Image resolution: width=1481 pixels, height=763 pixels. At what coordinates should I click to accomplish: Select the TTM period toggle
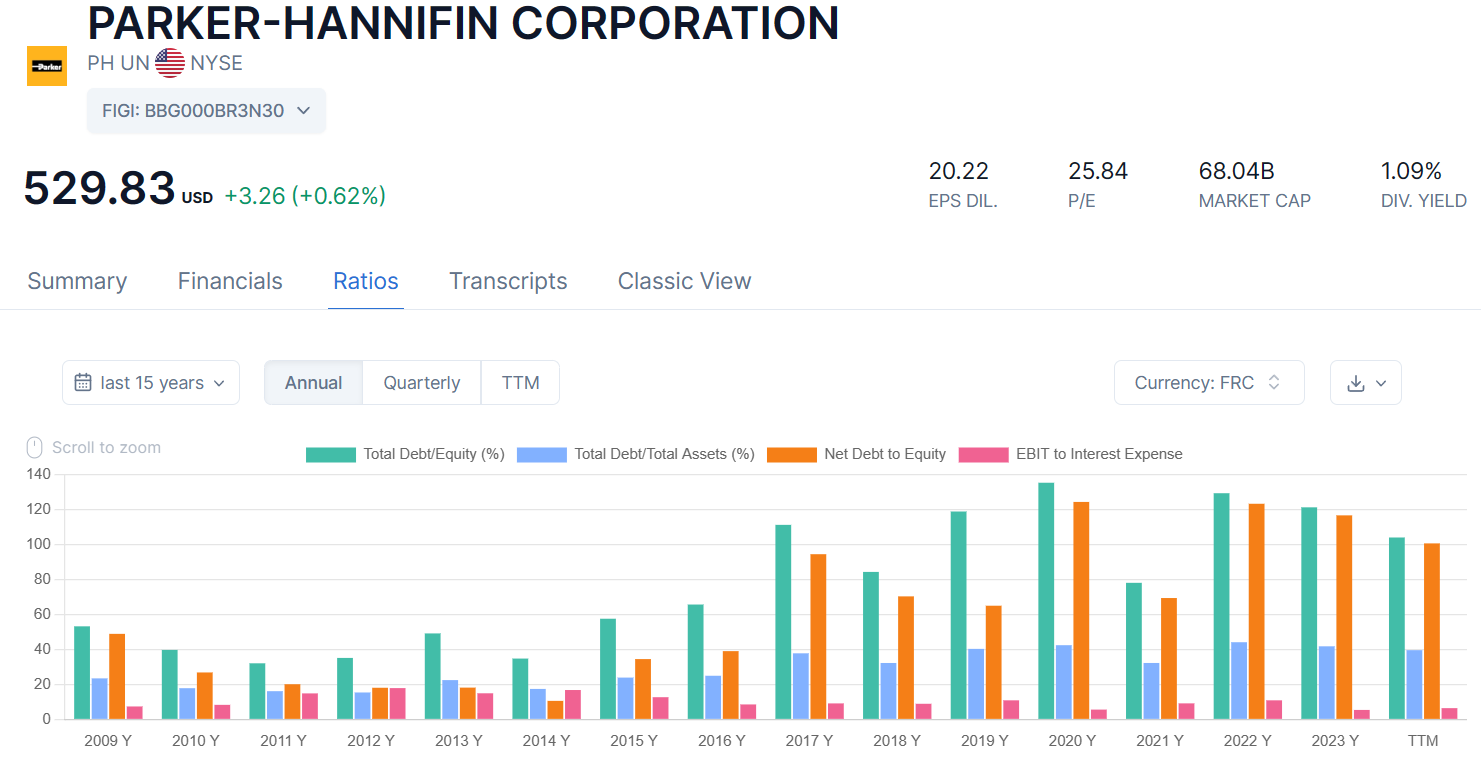pos(520,383)
